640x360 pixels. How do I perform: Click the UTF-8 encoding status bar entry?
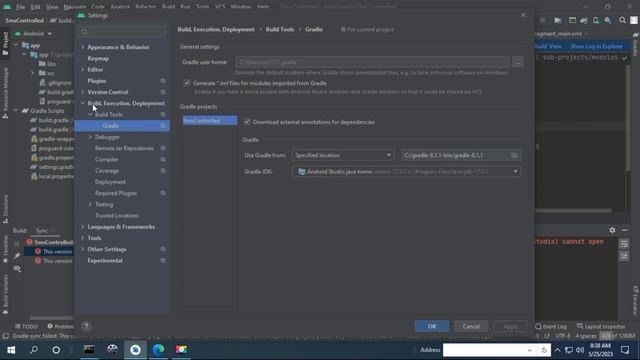(x=563, y=336)
